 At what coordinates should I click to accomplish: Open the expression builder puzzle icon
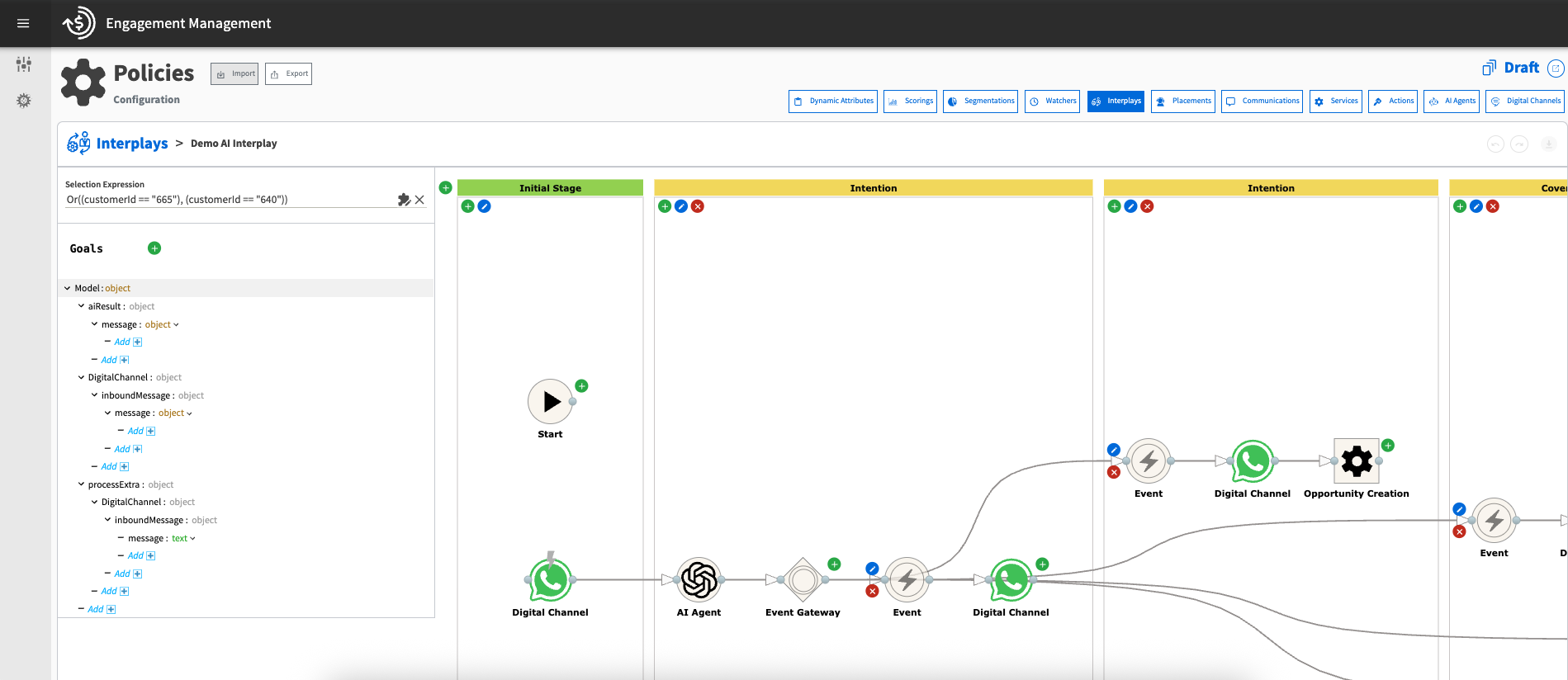[x=404, y=200]
